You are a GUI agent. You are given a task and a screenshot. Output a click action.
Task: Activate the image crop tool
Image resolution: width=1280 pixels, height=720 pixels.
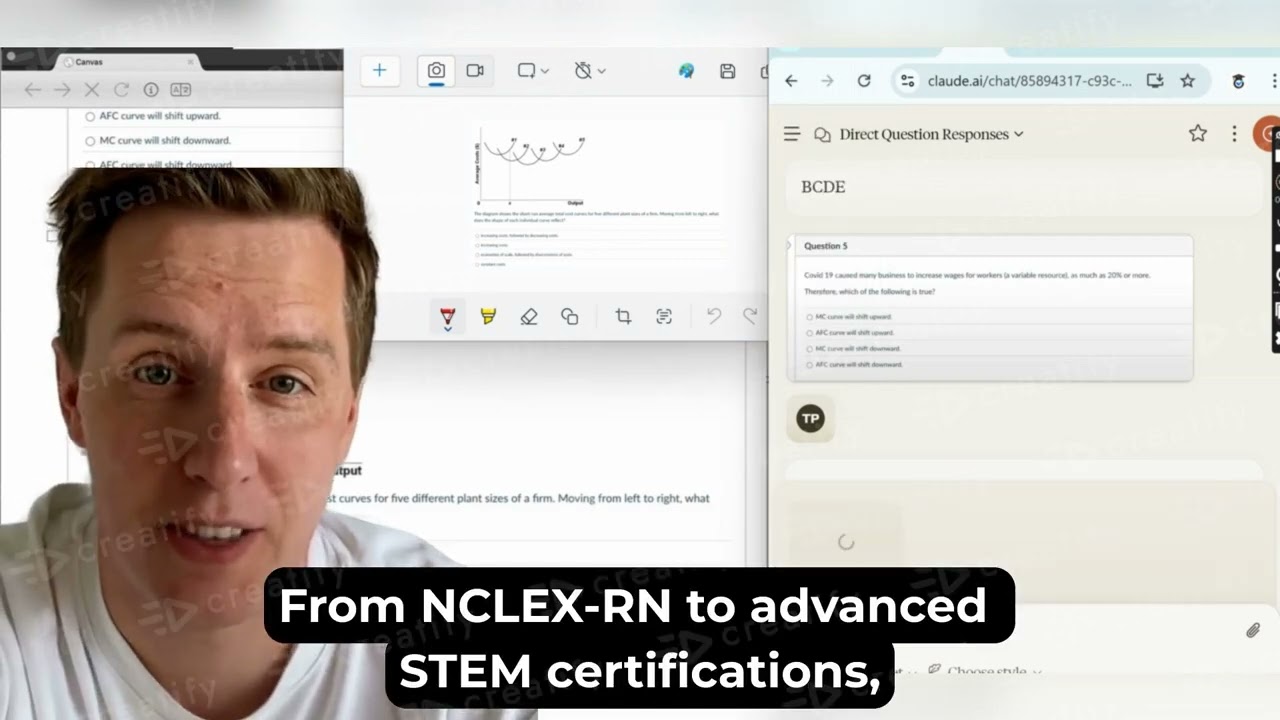(623, 316)
